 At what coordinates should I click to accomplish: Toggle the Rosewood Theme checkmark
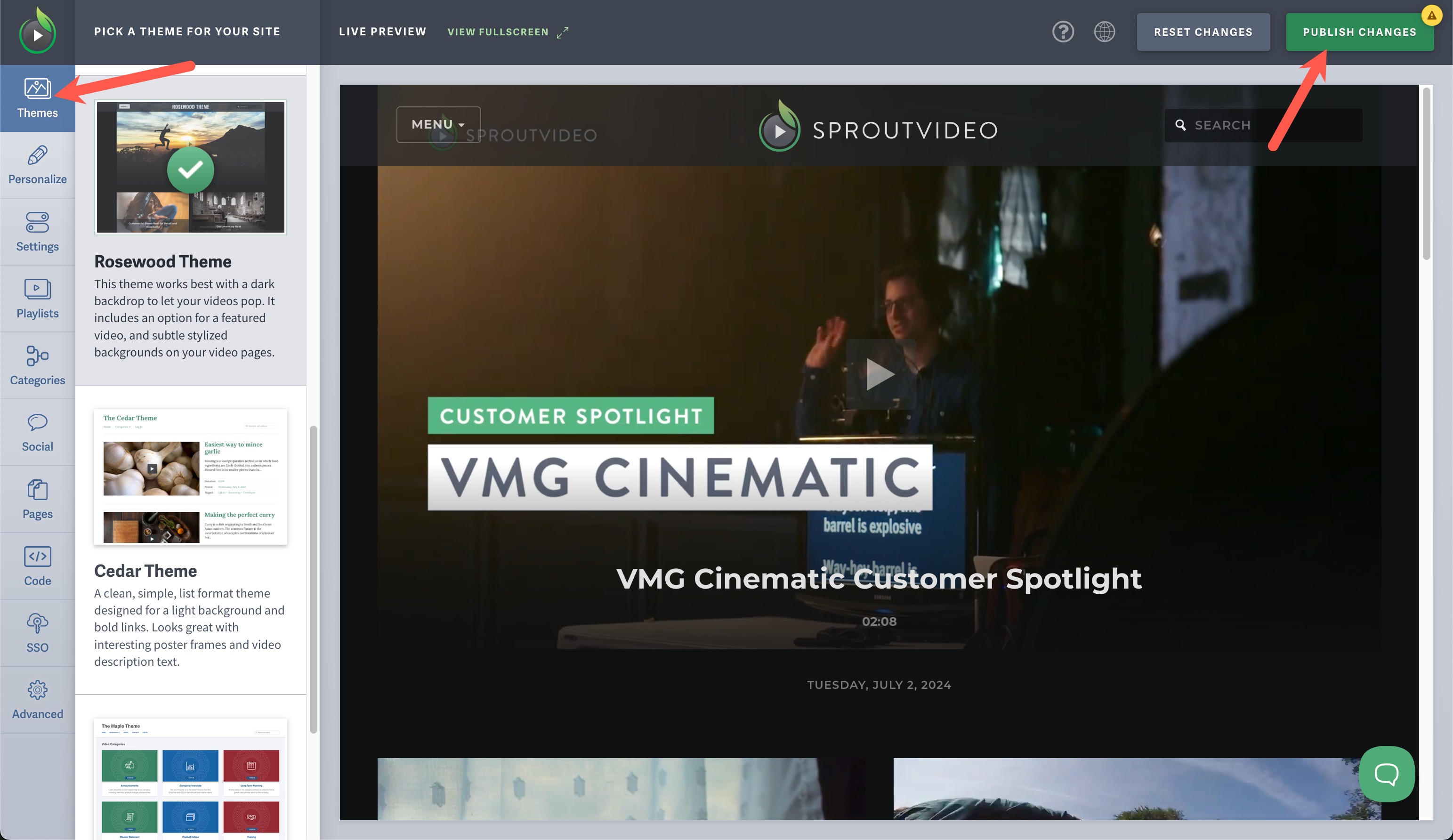click(x=190, y=167)
